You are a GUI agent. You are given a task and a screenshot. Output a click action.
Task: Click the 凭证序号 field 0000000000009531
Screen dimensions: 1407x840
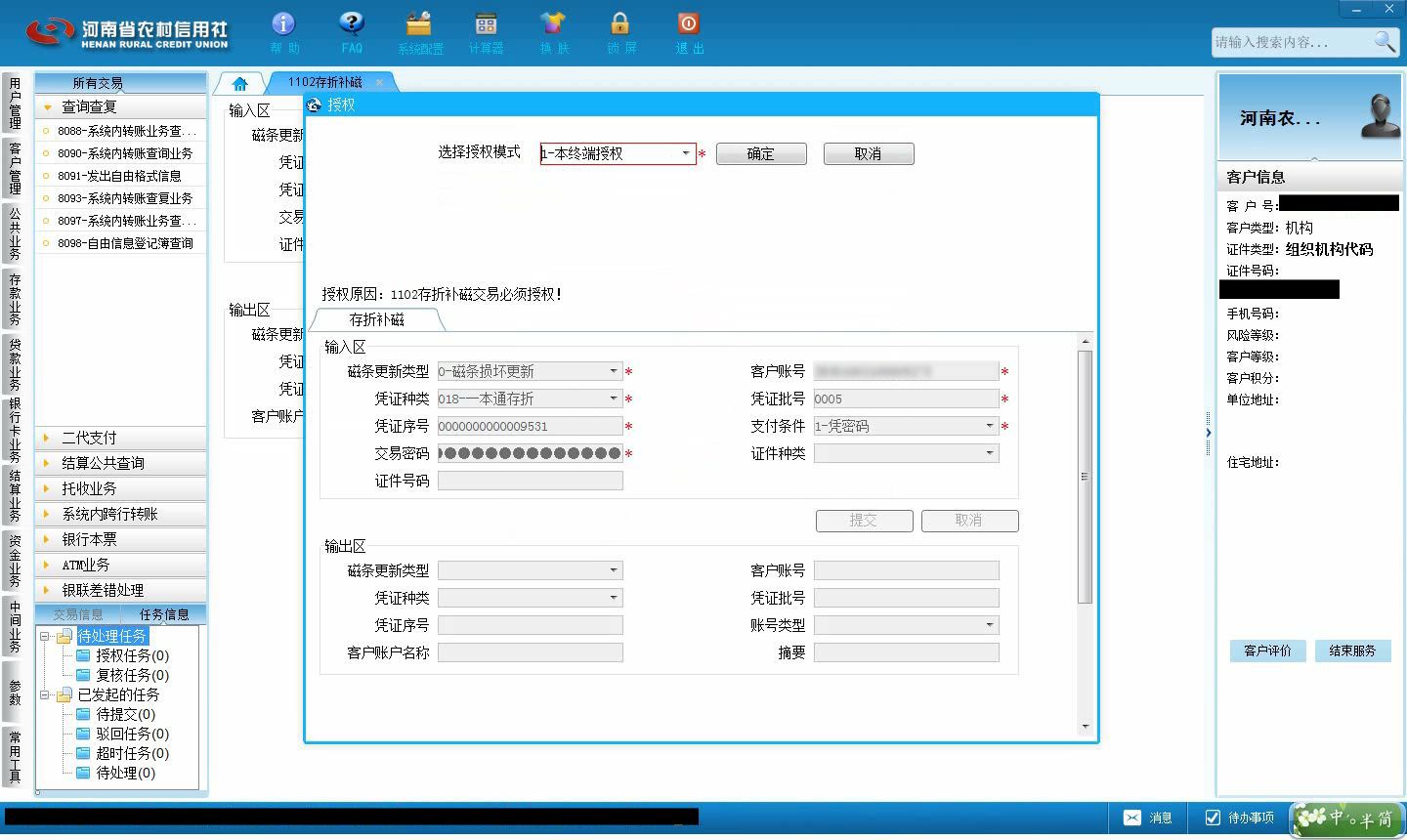[531, 426]
